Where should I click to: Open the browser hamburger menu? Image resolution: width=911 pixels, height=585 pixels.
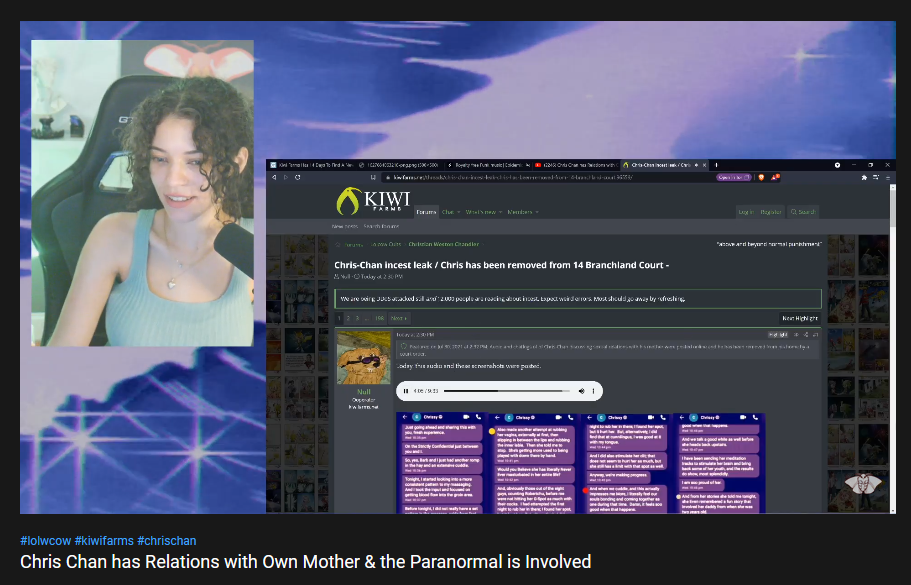click(888, 177)
